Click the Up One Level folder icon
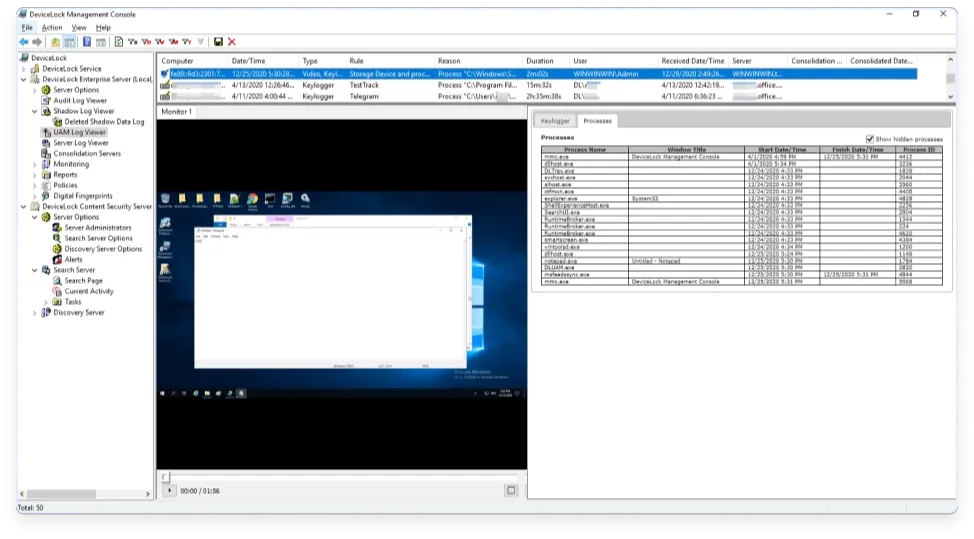This screenshot has width=974, height=539. pyautogui.click(x=55, y=42)
